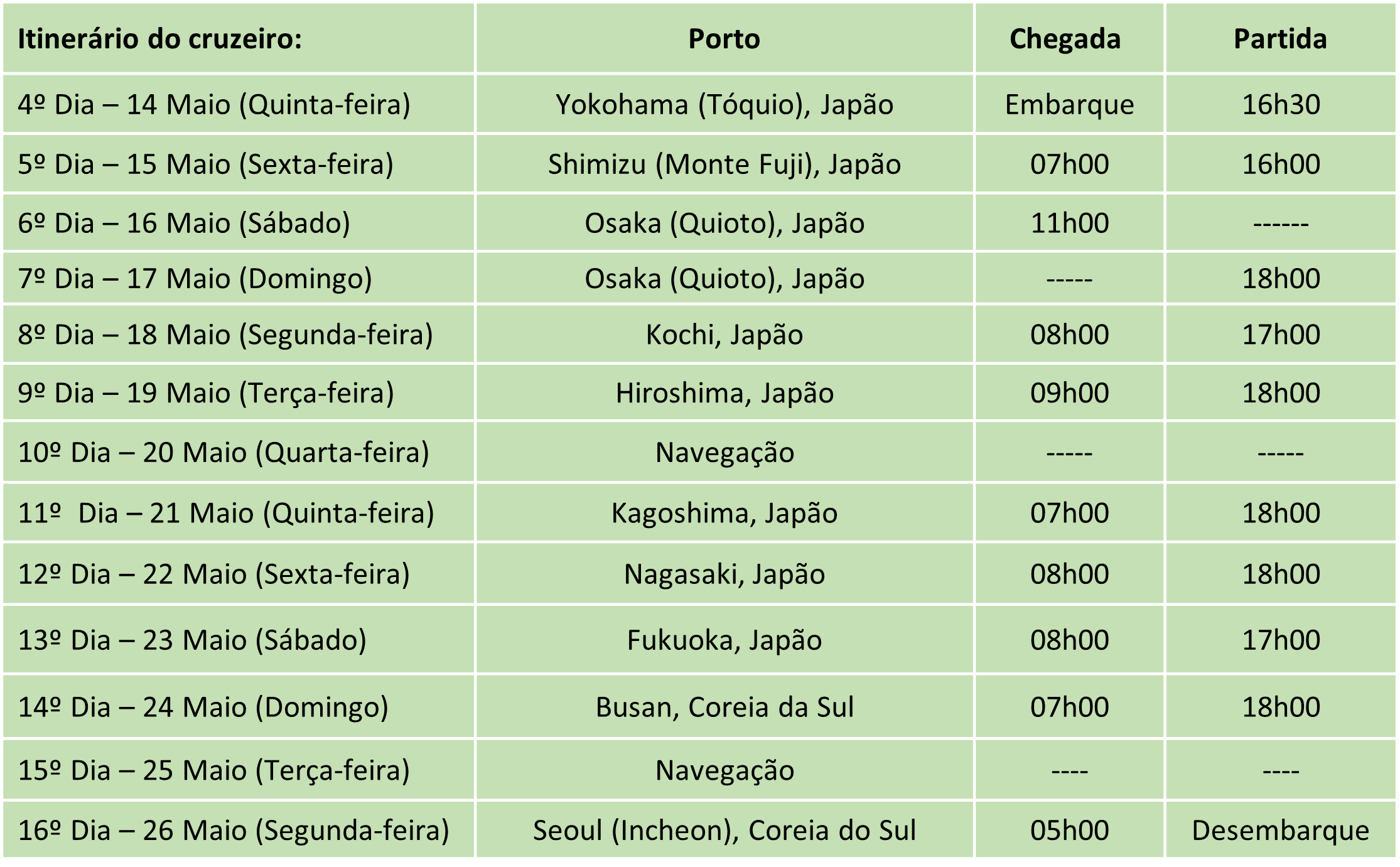Select the '7º Dia – 17 Maio (Domingo)' row label
1400x867 pixels.
click(195, 279)
